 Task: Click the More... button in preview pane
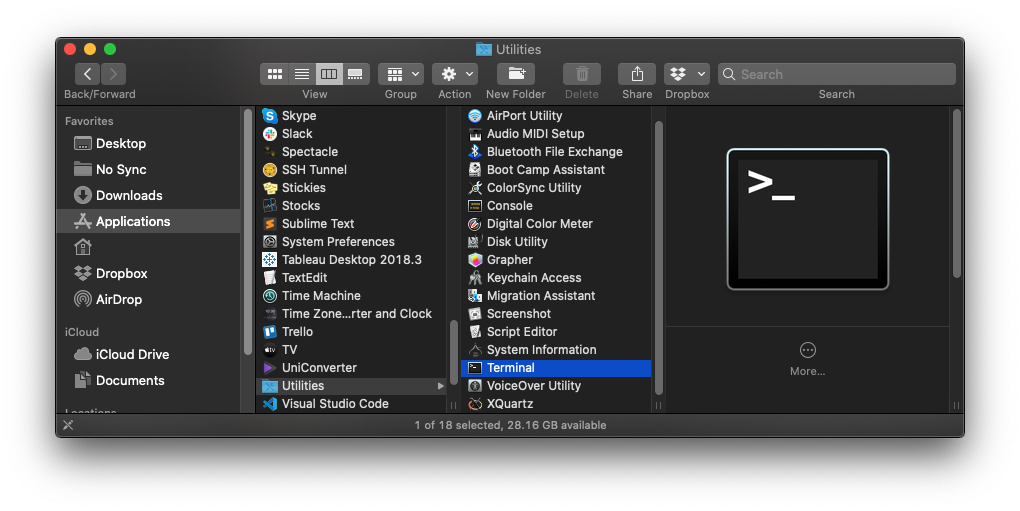pos(807,359)
